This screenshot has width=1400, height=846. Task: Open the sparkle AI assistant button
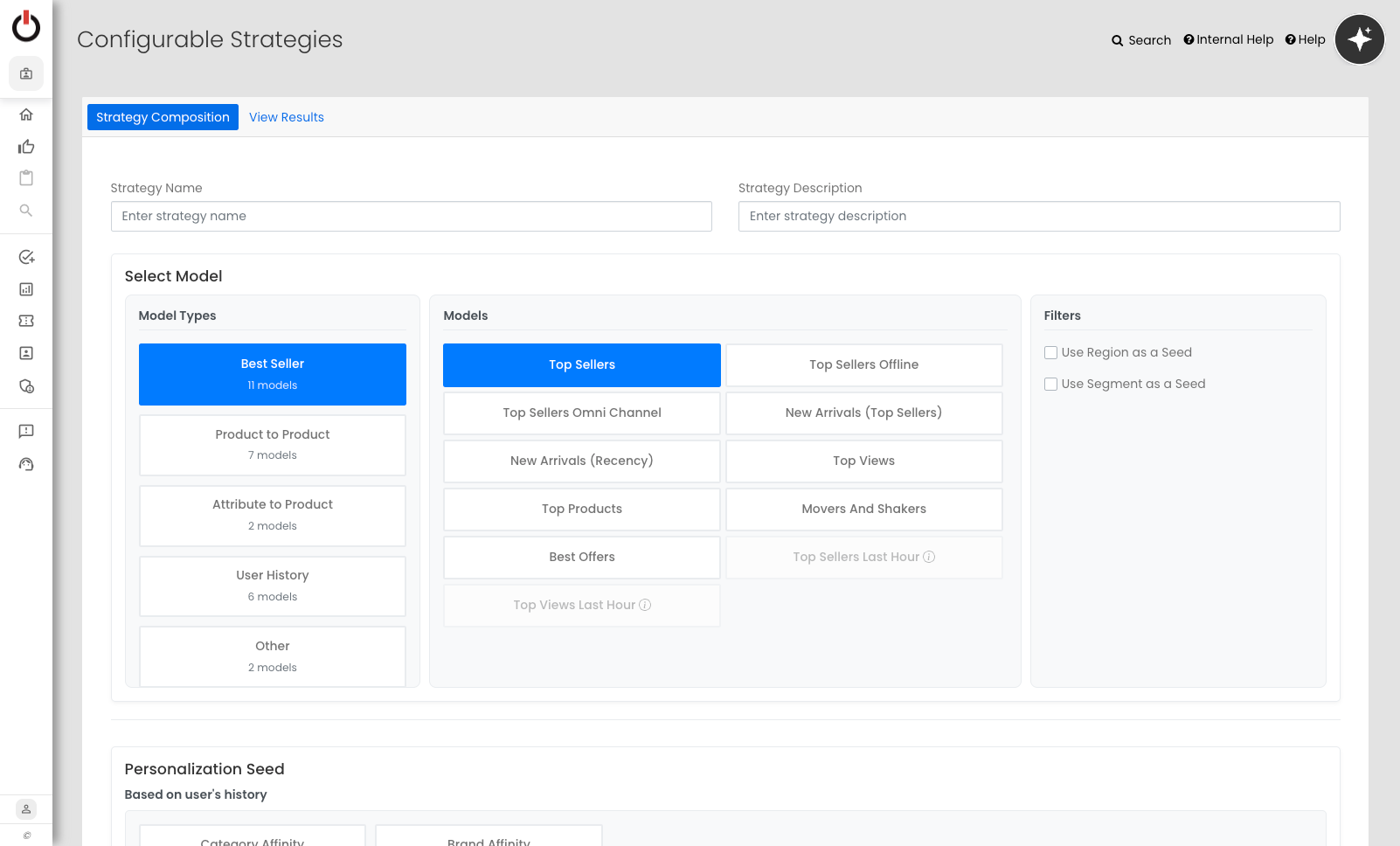[x=1359, y=39]
